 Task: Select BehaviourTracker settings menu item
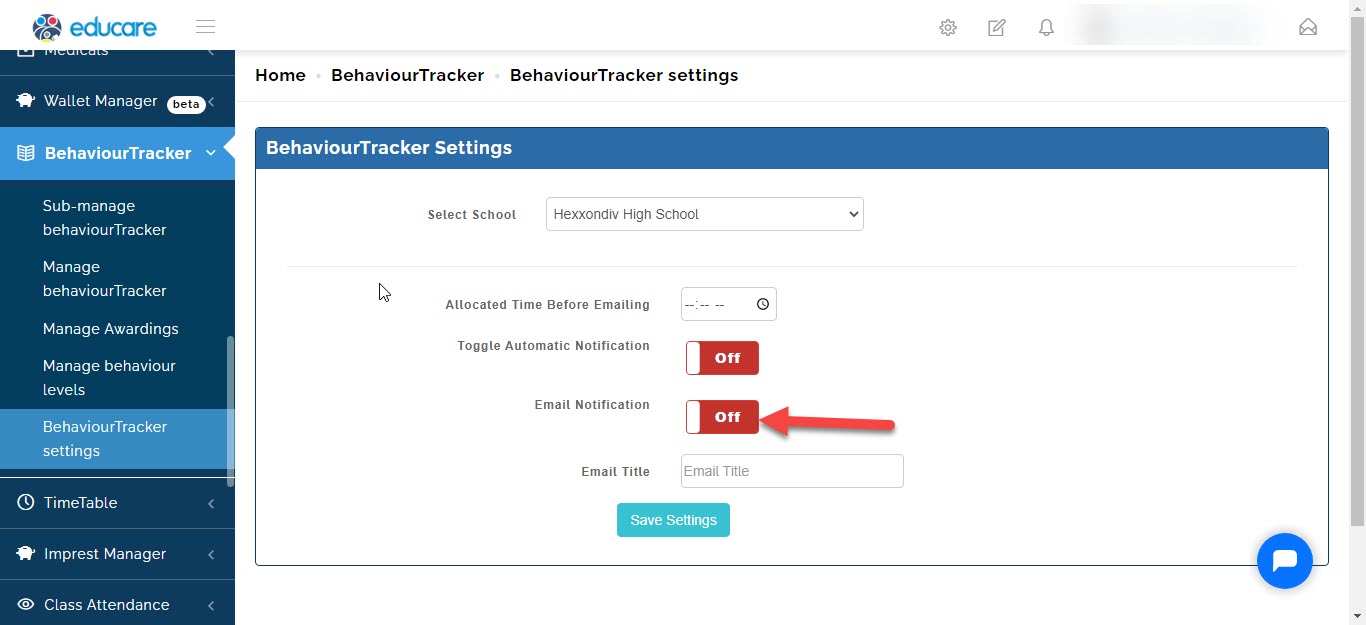(117, 439)
